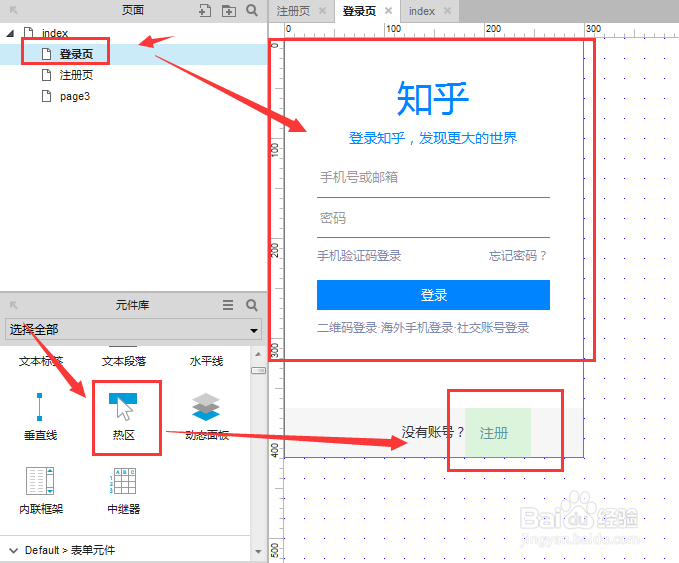Select the index root page
This screenshot has height=563, width=679.
pyautogui.click(x=55, y=33)
